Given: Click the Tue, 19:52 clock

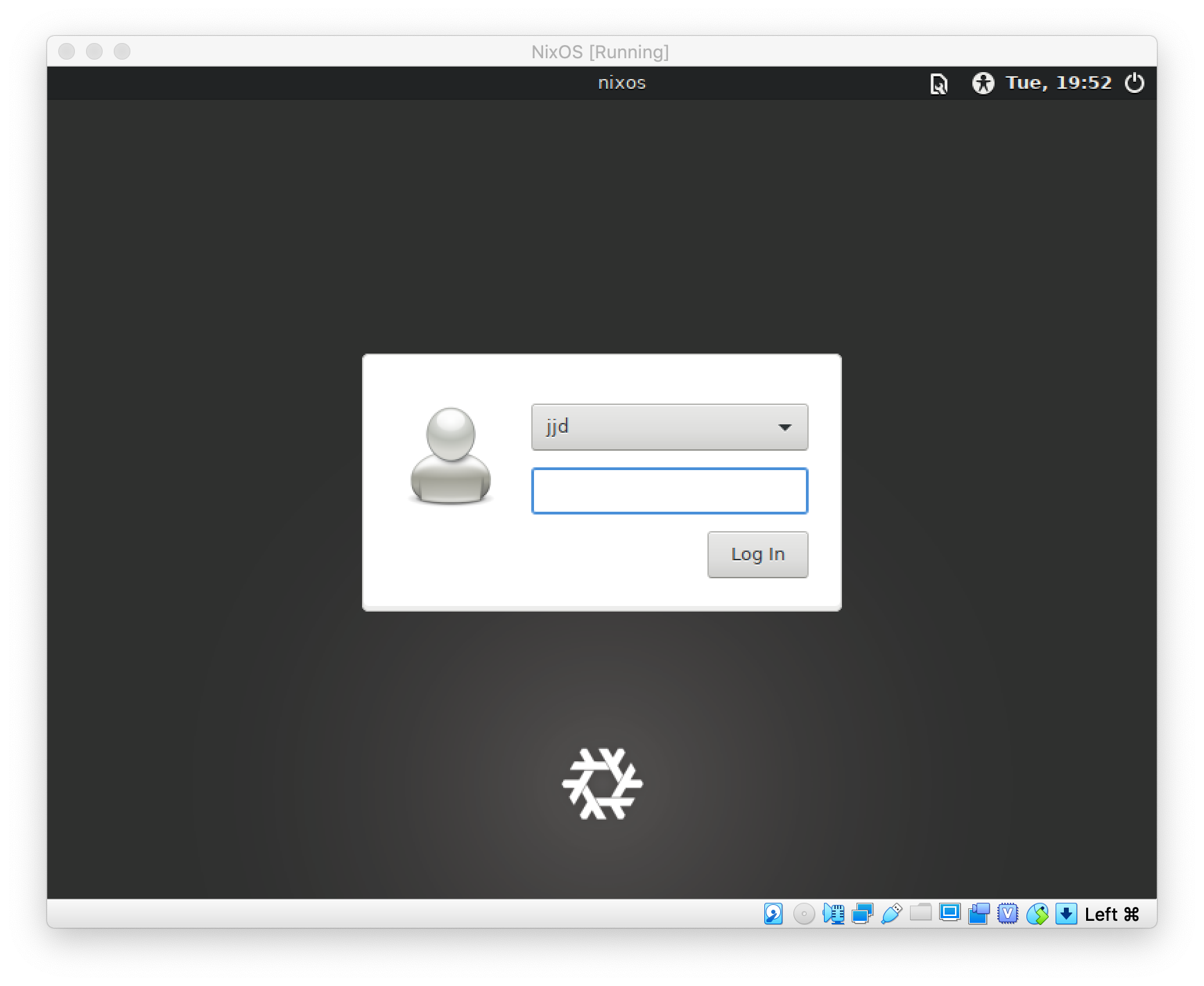Looking at the screenshot, I should [x=1058, y=83].
